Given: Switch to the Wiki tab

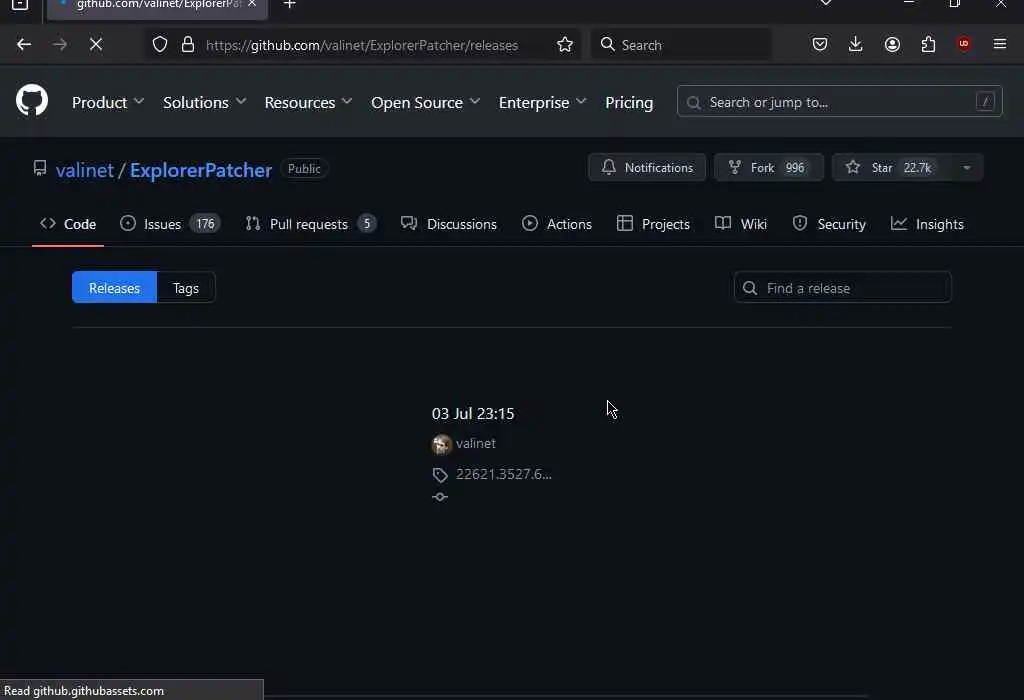Looking at the screenshot, I should (741, 224).
